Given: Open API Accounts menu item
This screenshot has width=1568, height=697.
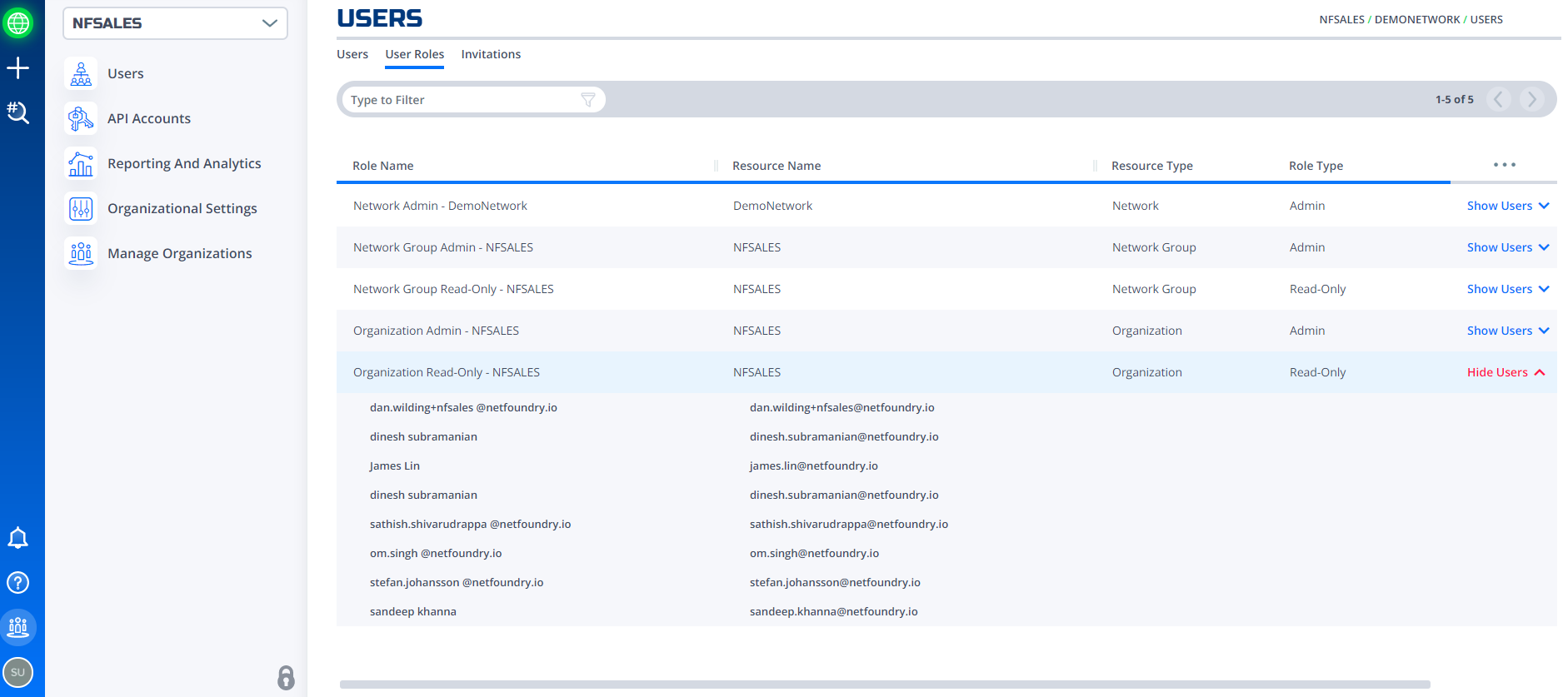Looking at the screenshot, I should [x=149, y=118].
